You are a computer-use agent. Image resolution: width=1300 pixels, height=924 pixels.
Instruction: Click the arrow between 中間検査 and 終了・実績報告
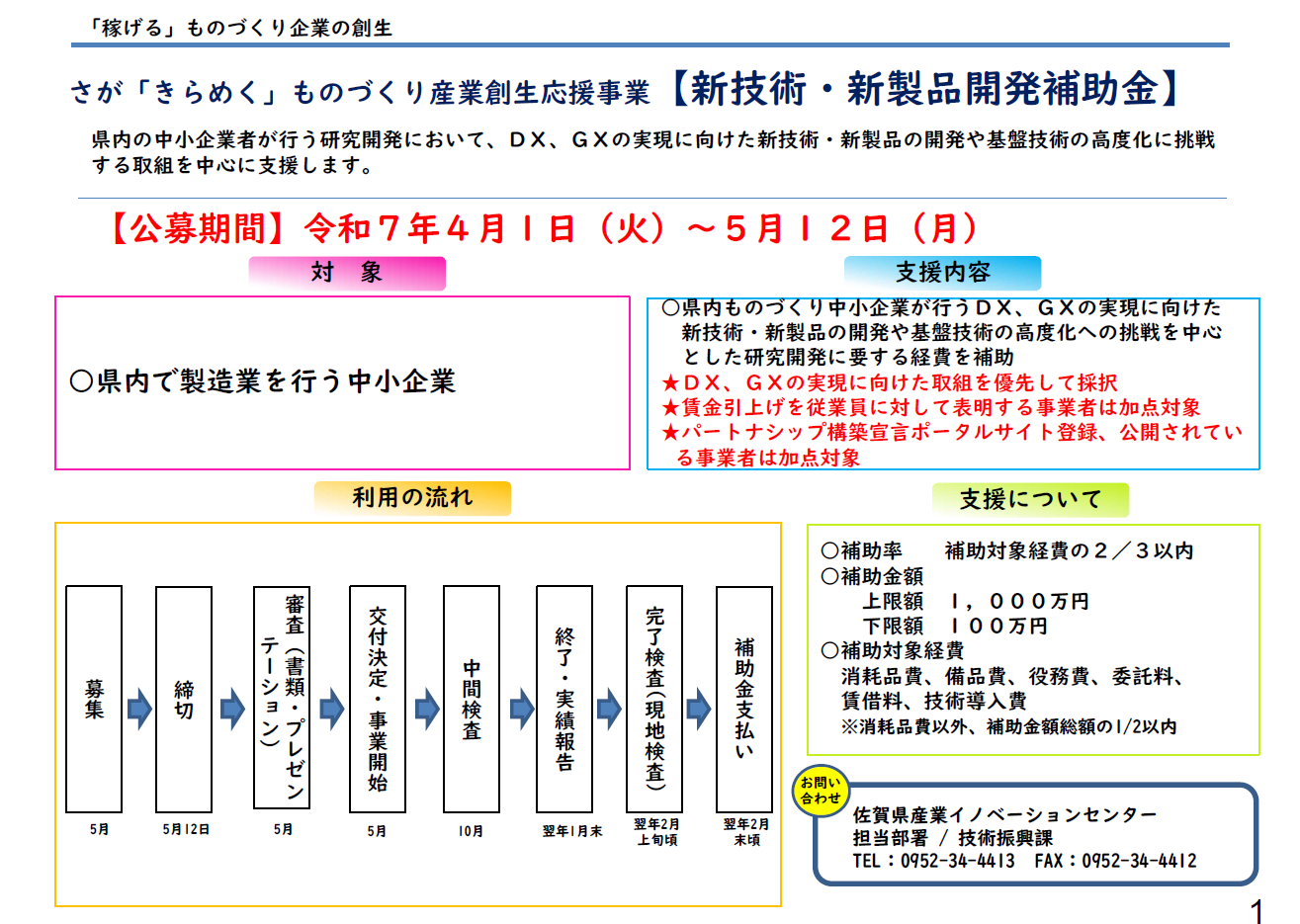pyautogui.click(x=520, y=708)
